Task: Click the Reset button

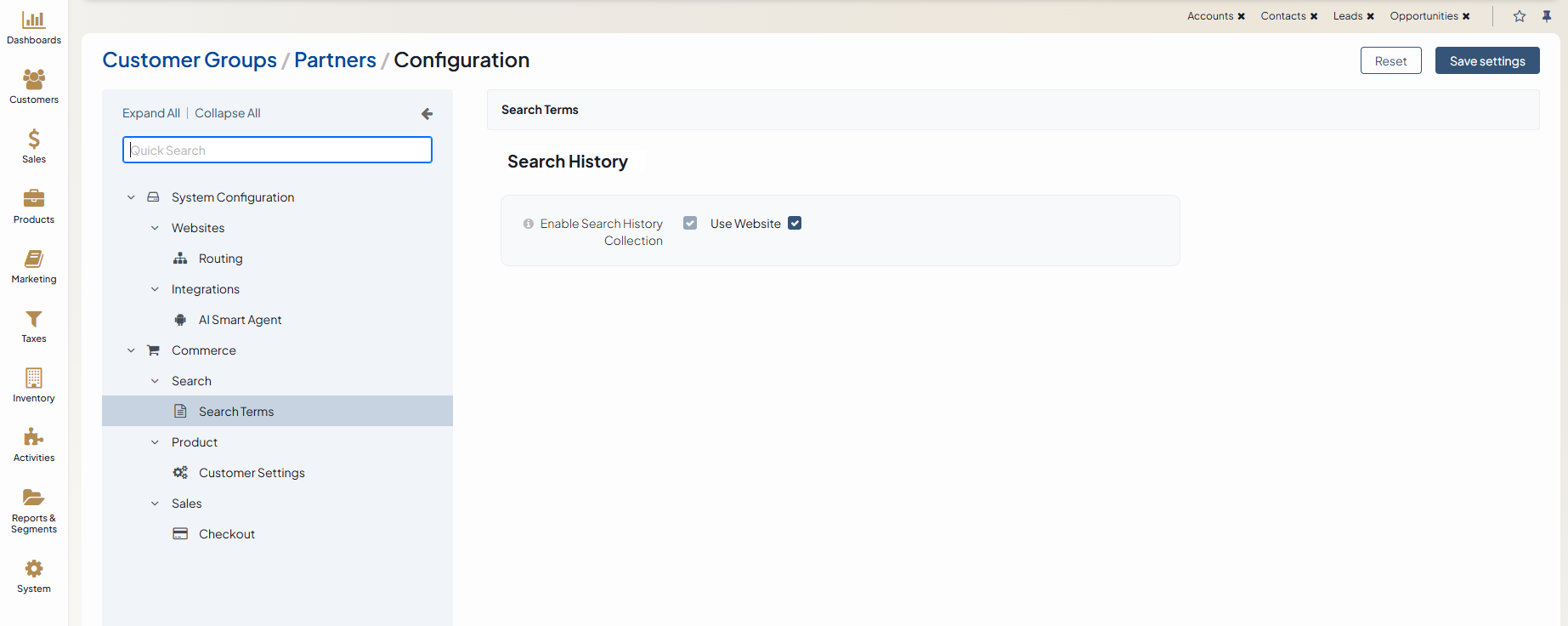Action: click(x=1390, y=61)
